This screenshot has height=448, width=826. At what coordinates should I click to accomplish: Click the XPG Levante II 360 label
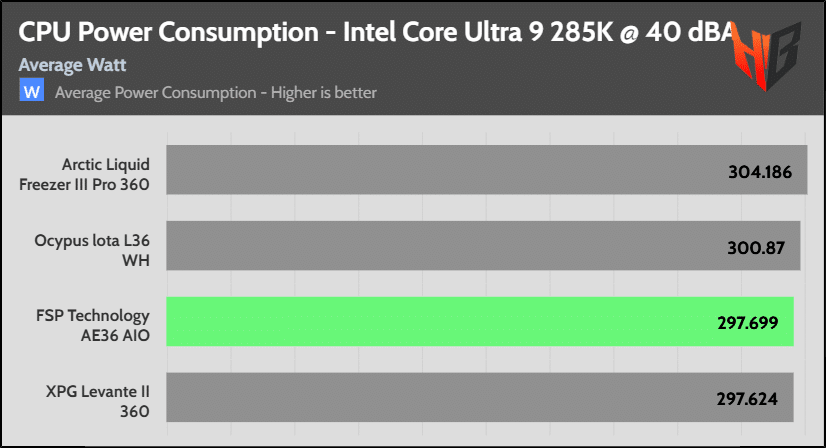97,401
